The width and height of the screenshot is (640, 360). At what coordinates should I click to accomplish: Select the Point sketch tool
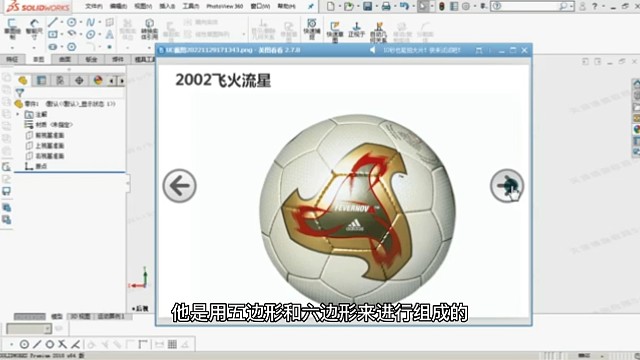click(x=109, y=47)
